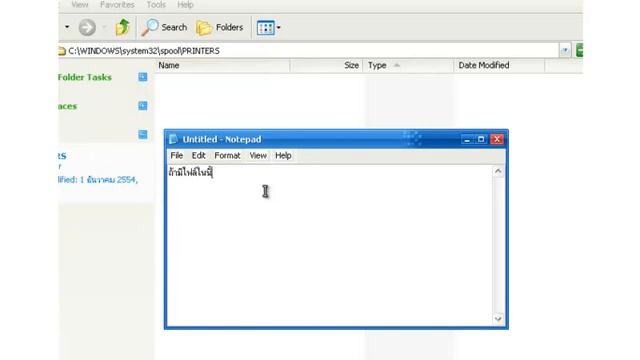
Task: Maximize the Notepad window
Action: tap(481, 140)
